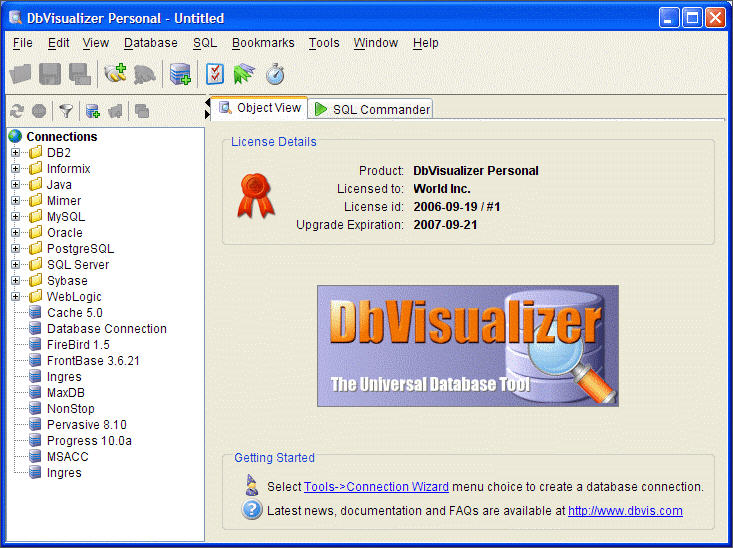733x548 pixels.
Task: Select the MSACC connection
Action: click(x=67, y=456)
